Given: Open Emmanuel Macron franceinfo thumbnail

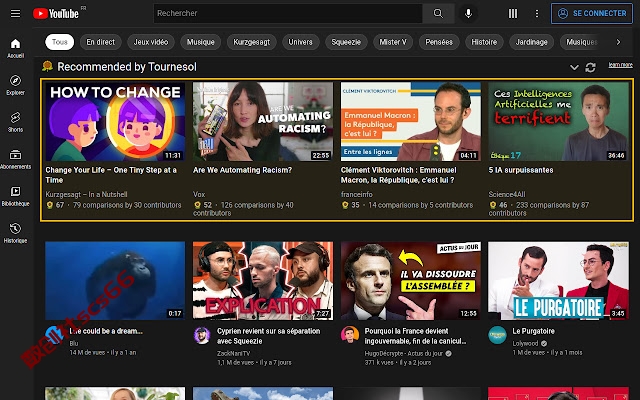Looking at the screenshot, I should click(x=411, y=122).
